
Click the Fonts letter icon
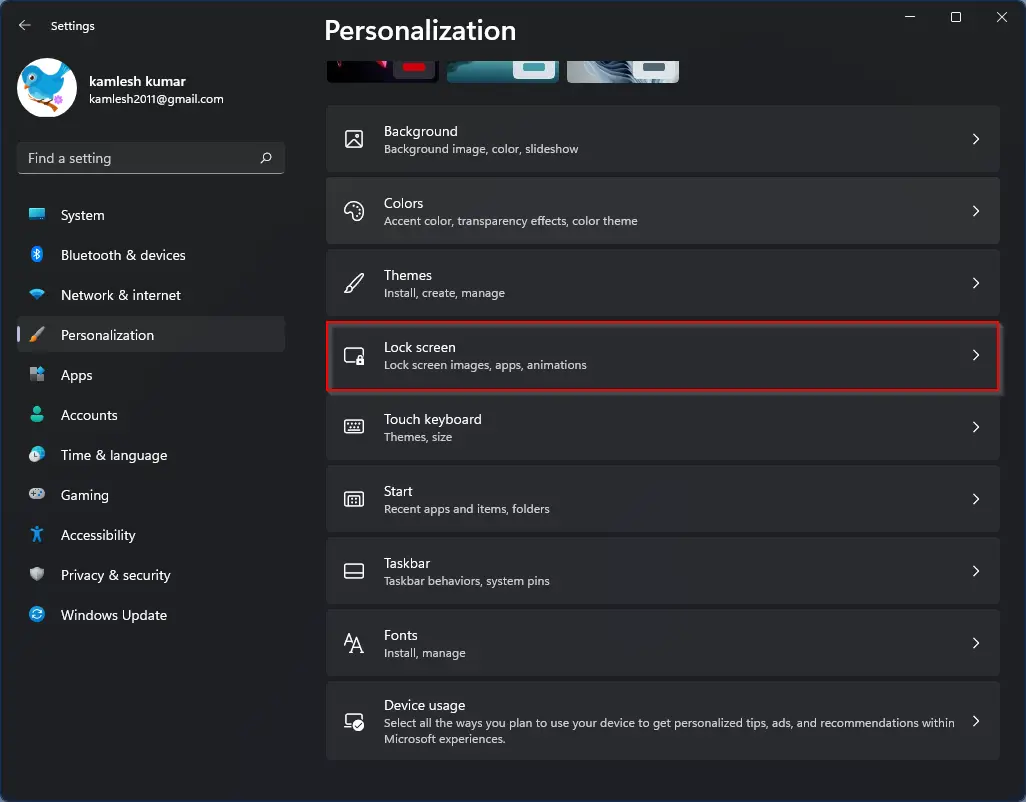click(354, 643)
